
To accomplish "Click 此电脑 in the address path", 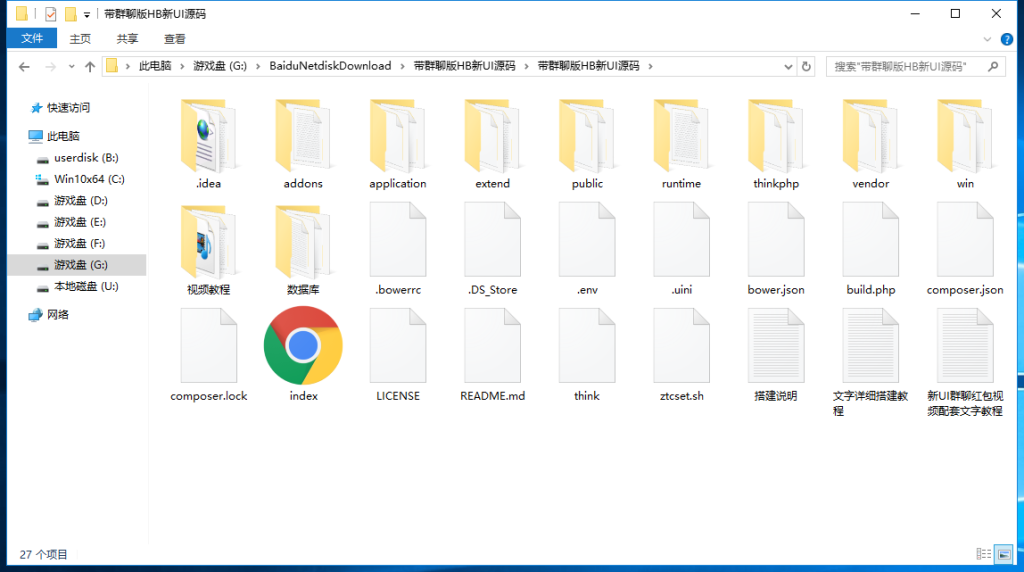I will 155,66.
